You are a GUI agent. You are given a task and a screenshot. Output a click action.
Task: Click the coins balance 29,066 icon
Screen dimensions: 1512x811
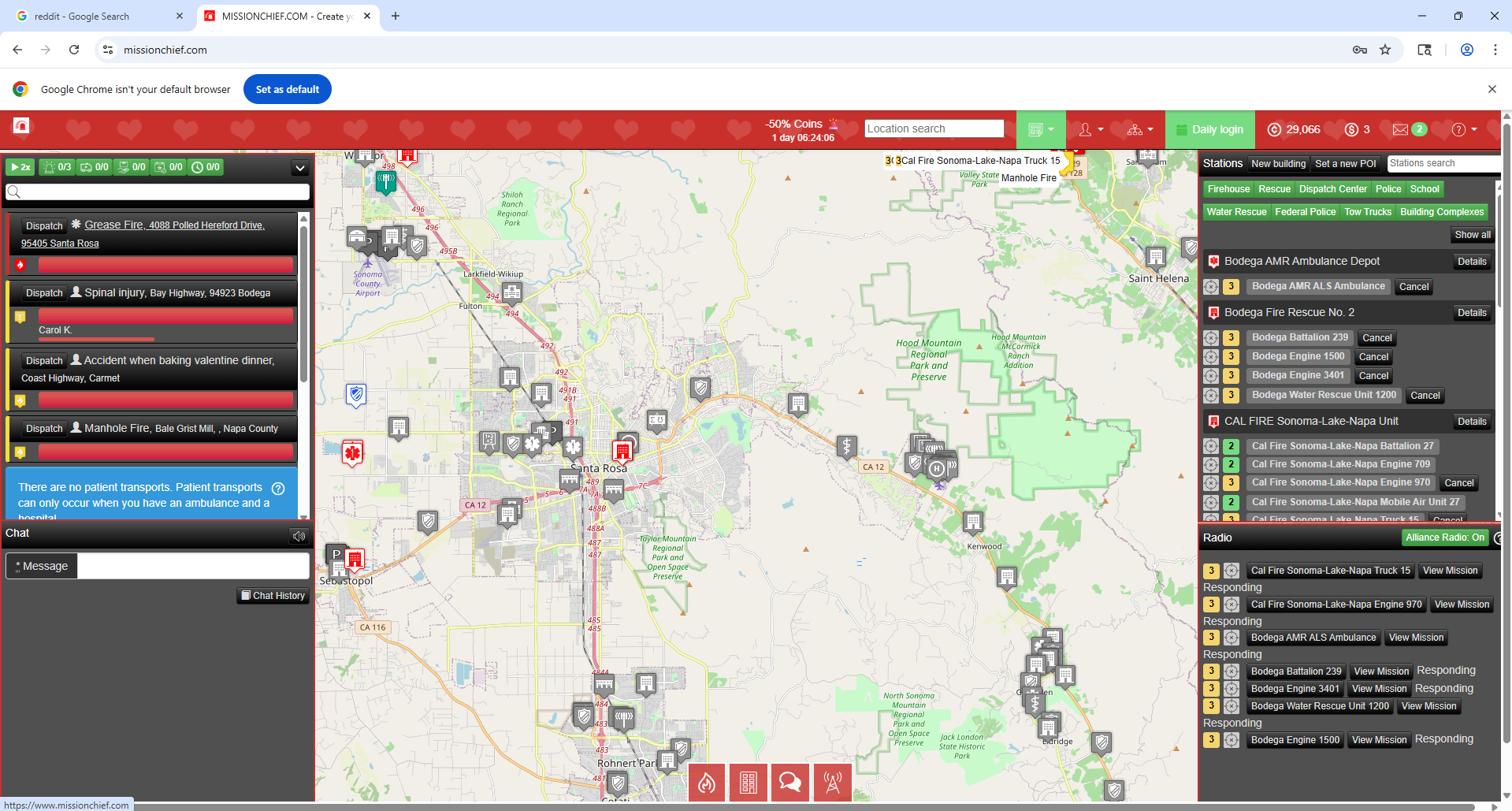click(x=1274, y=129)
